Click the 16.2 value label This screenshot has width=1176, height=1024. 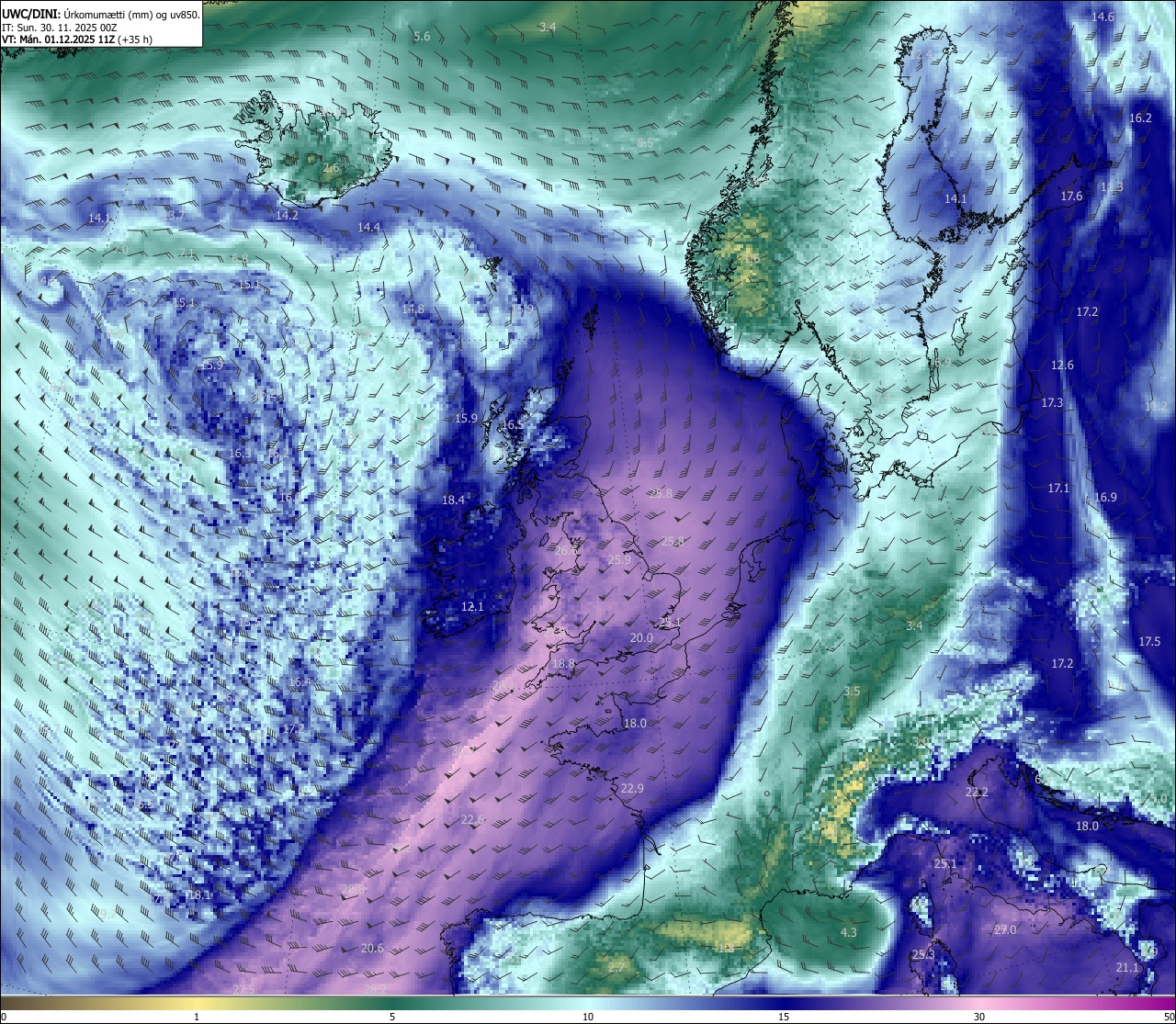pyautogui.click(x=1140, y=118)
